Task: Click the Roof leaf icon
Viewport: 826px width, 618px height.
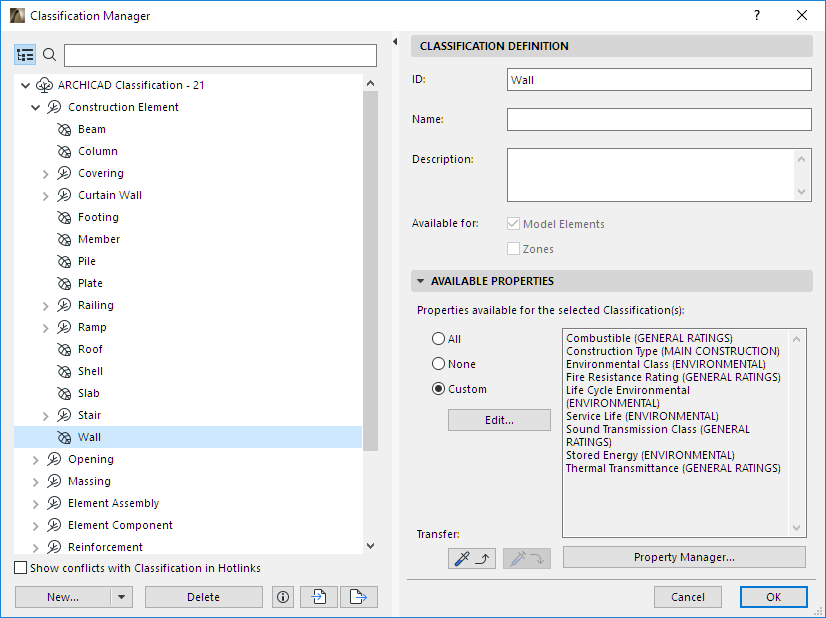Action: tap(64, 350)
